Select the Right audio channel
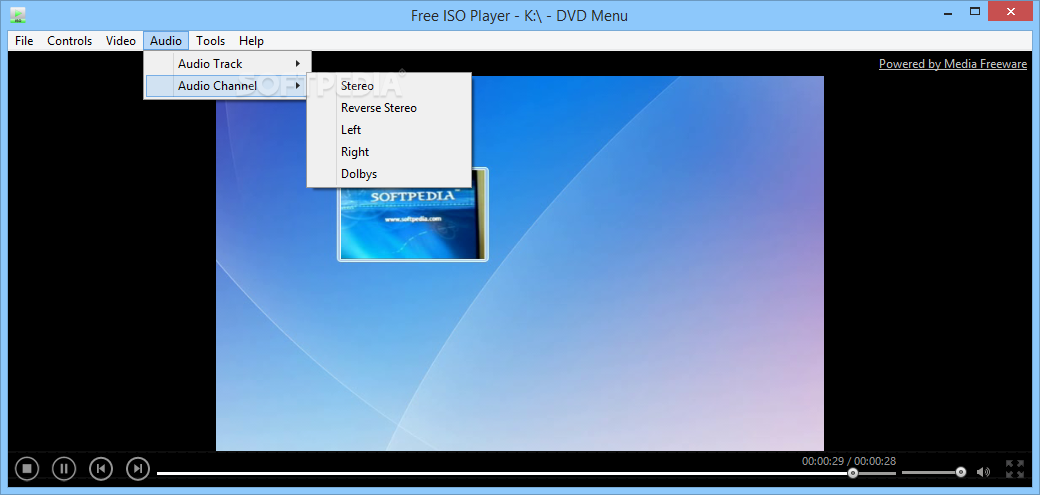Screen dimensions: 1040x495 (389, 152)
